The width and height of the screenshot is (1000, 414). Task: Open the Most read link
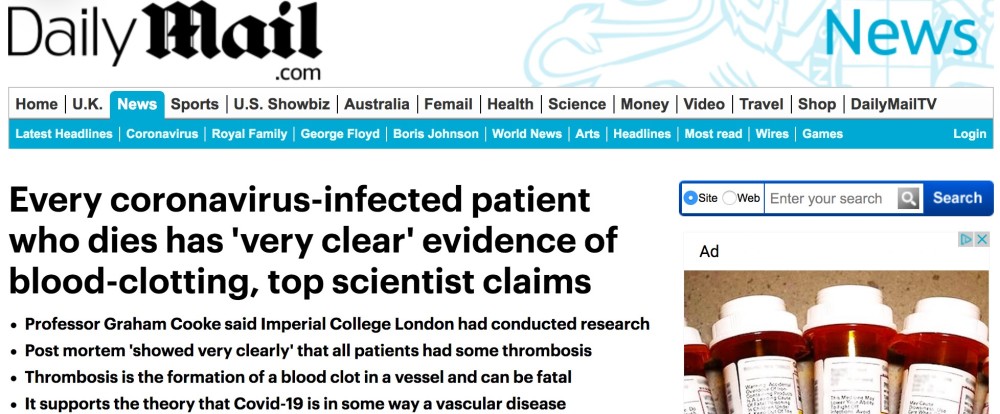point(713,134)
